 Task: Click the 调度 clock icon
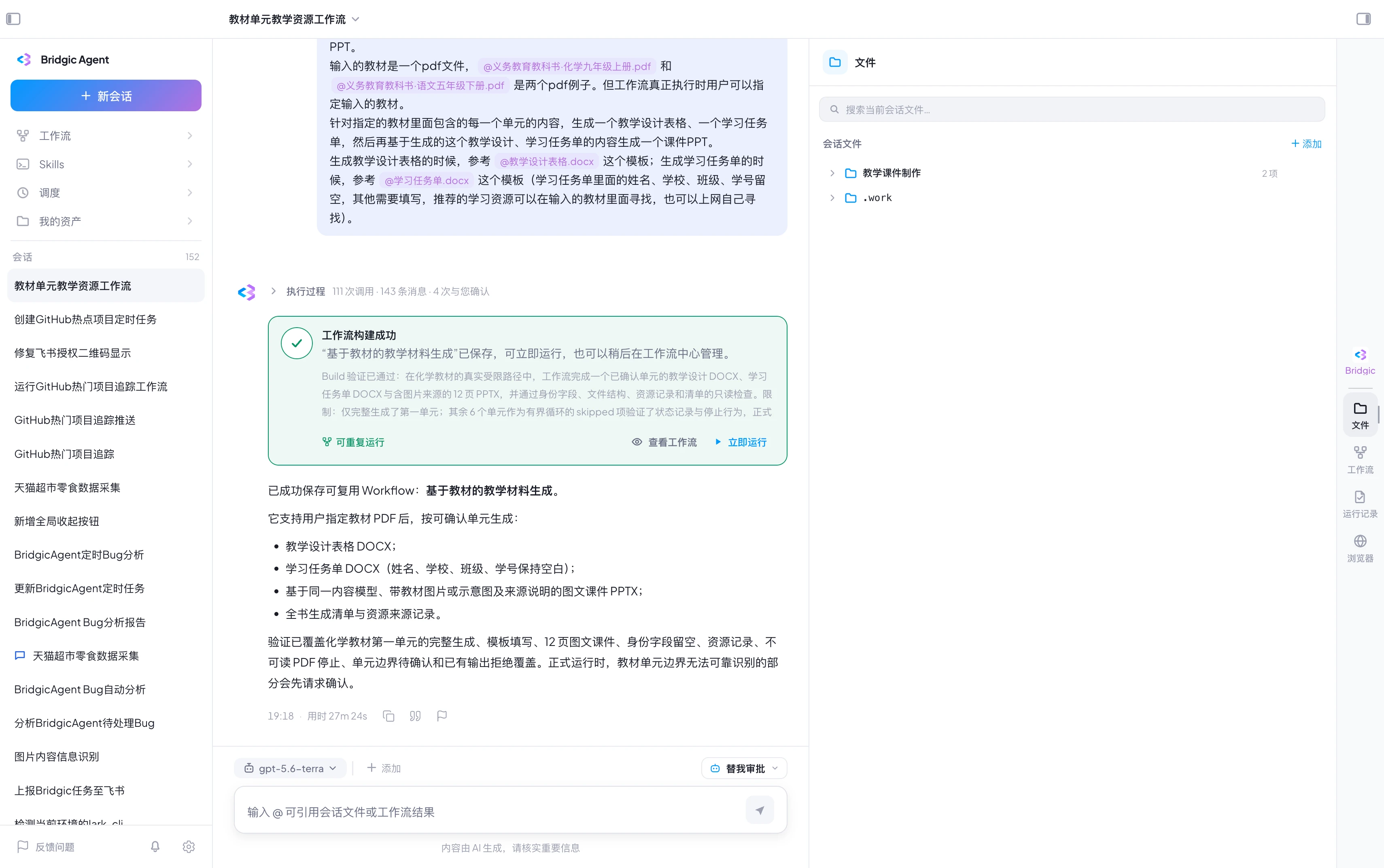(23, 193)
